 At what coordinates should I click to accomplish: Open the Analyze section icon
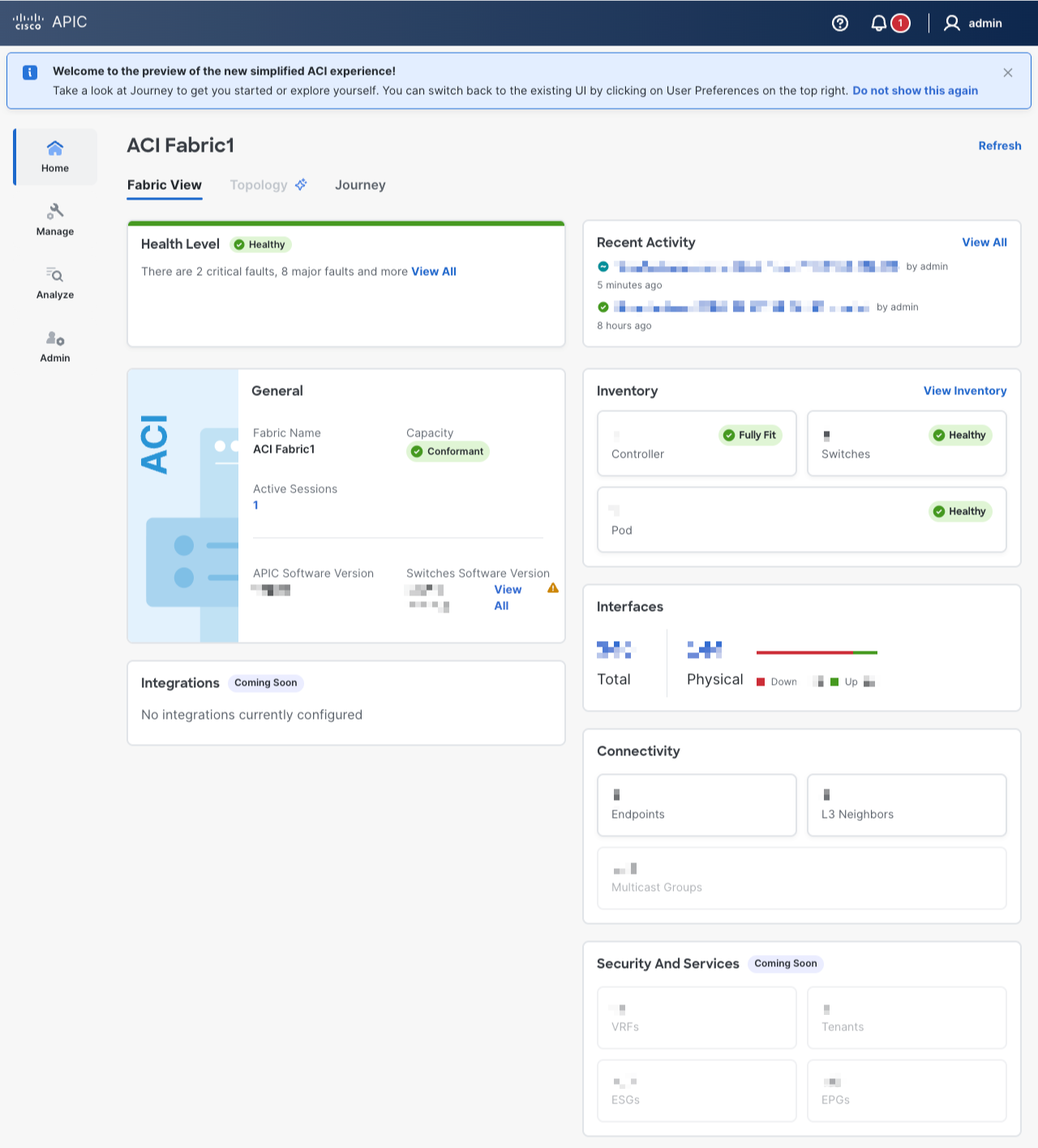point(55,275)
